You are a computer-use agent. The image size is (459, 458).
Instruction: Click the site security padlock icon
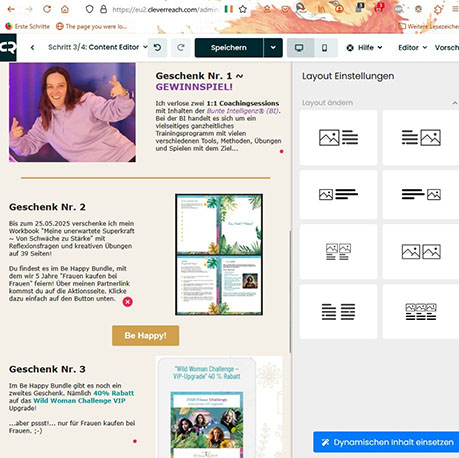(x=104, y=9)
